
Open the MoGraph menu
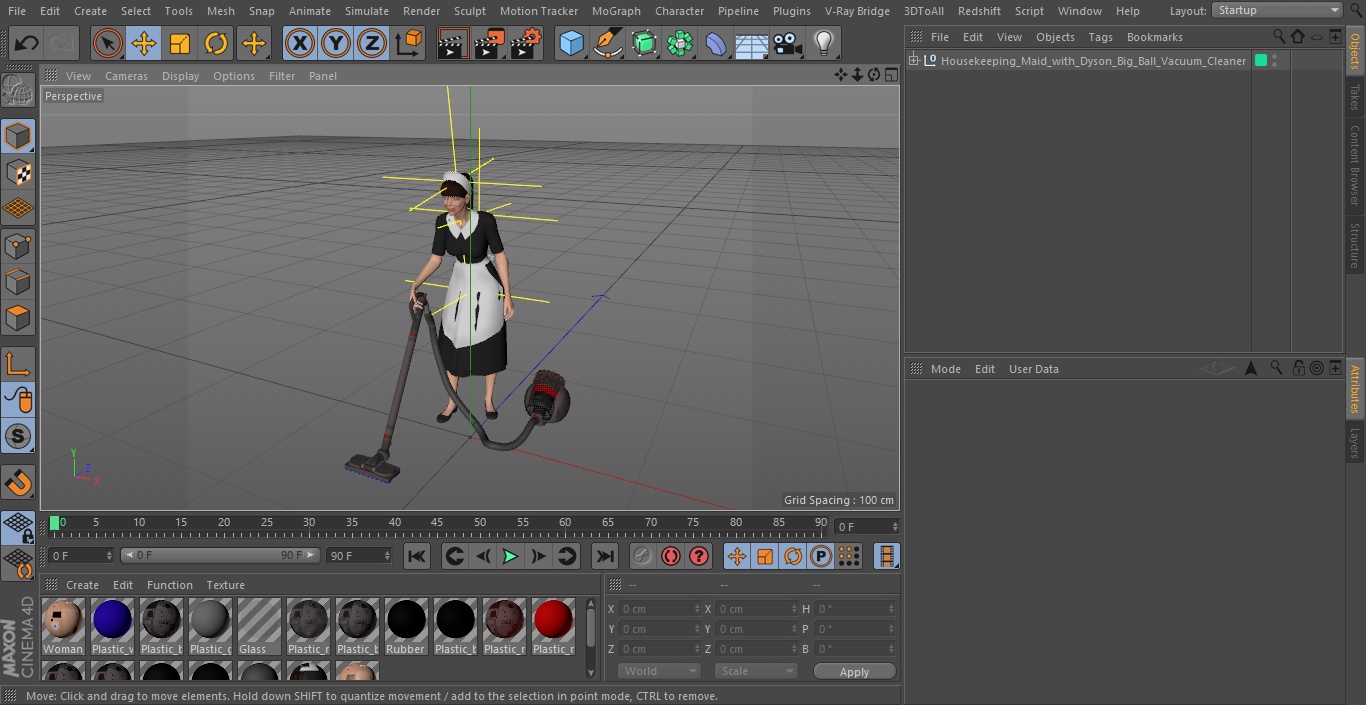pyautogui.click(x=616, y=10)
